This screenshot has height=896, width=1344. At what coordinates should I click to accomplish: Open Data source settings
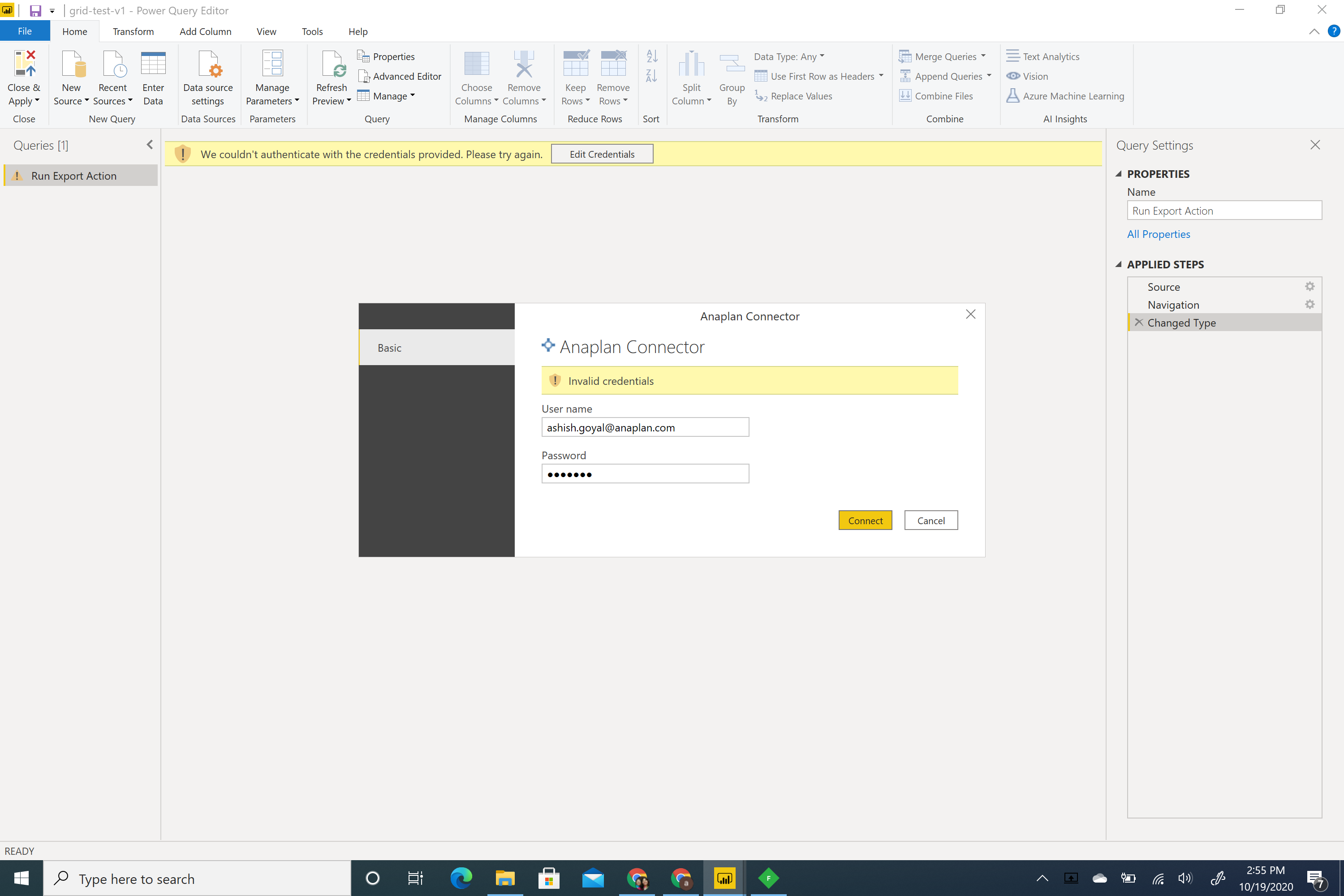pos(208,78)
